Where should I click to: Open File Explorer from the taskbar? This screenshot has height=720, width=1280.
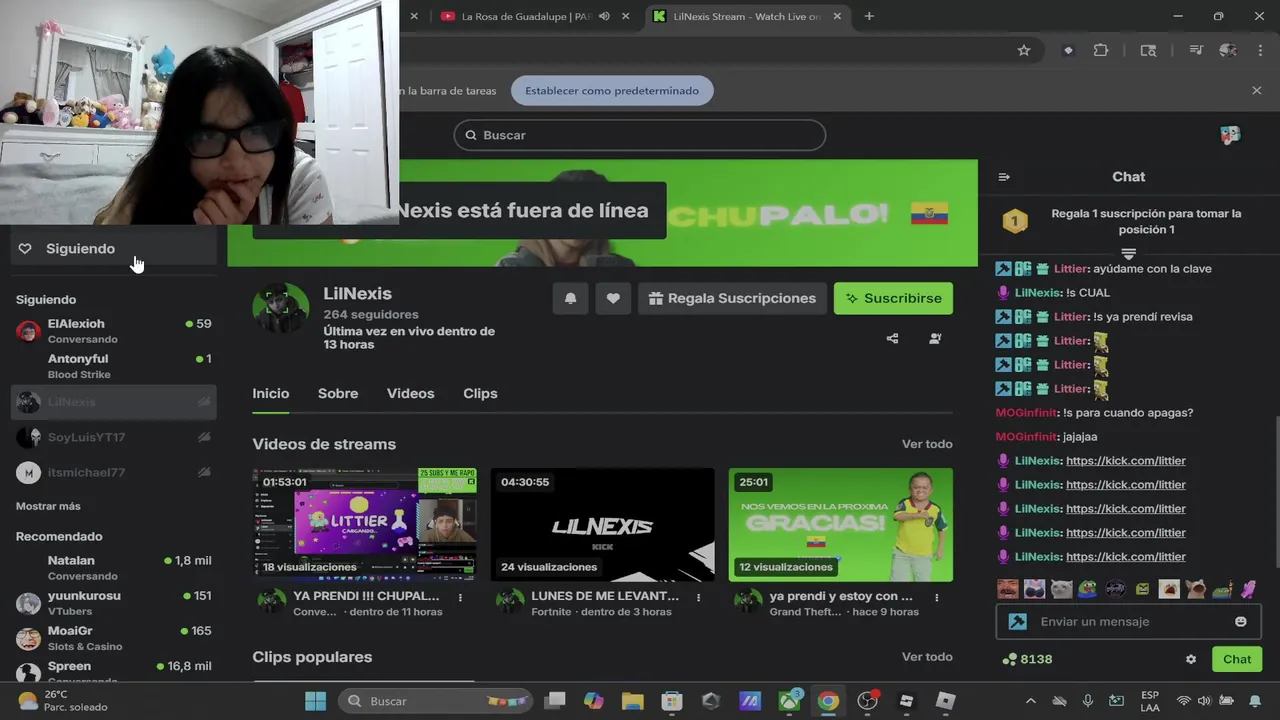pos(632,701)
